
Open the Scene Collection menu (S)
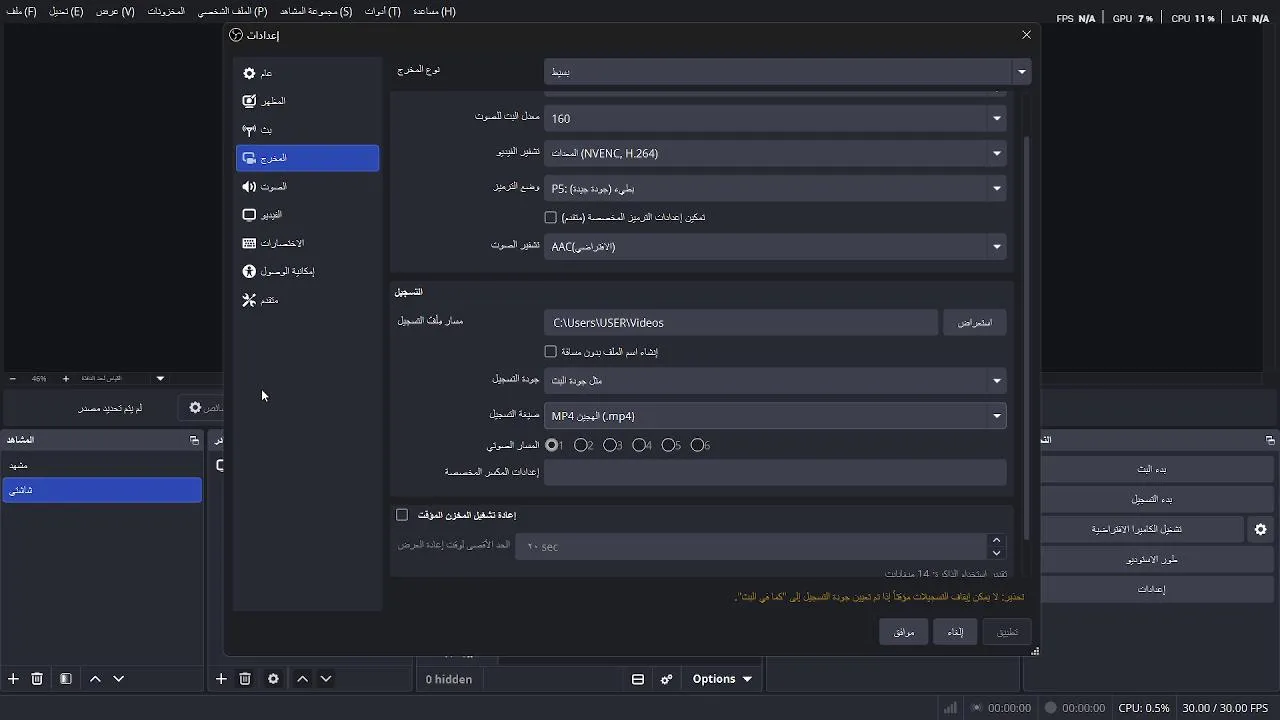316,11
